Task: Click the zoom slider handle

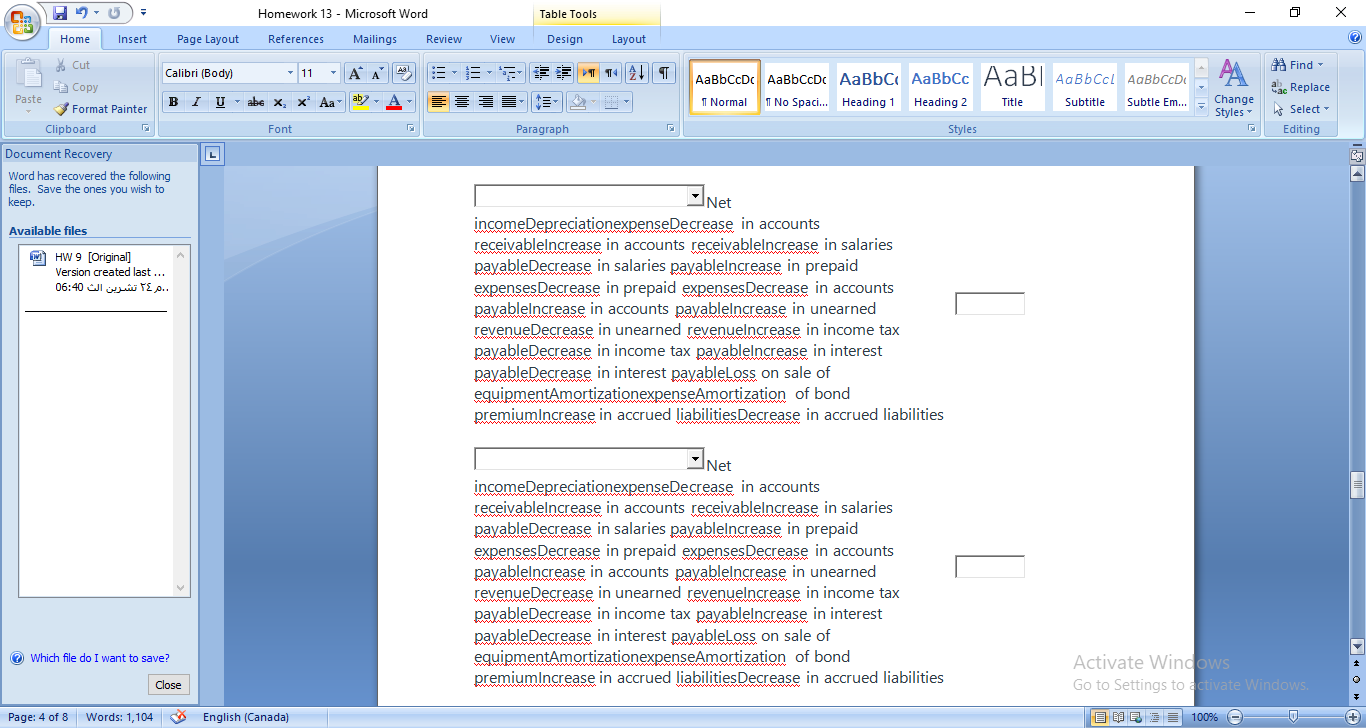Action: (1293, 717)
